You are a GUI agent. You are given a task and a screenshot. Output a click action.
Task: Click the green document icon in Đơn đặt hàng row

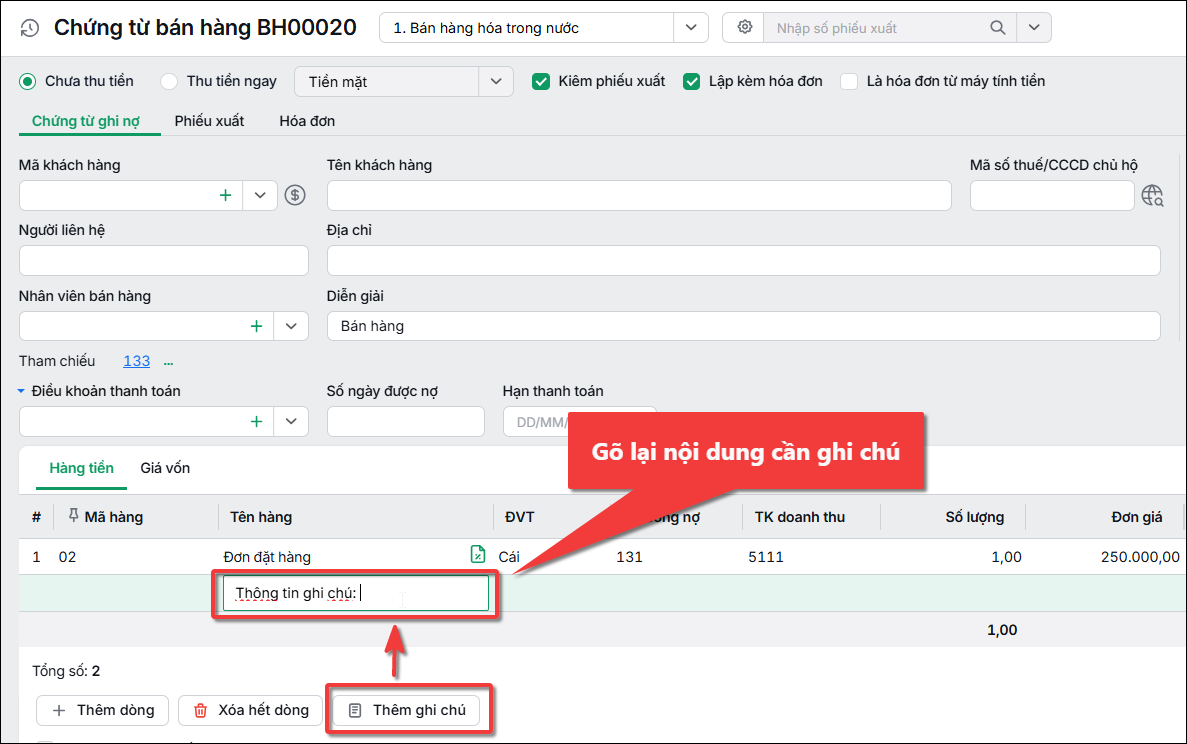tap(478, 555)
